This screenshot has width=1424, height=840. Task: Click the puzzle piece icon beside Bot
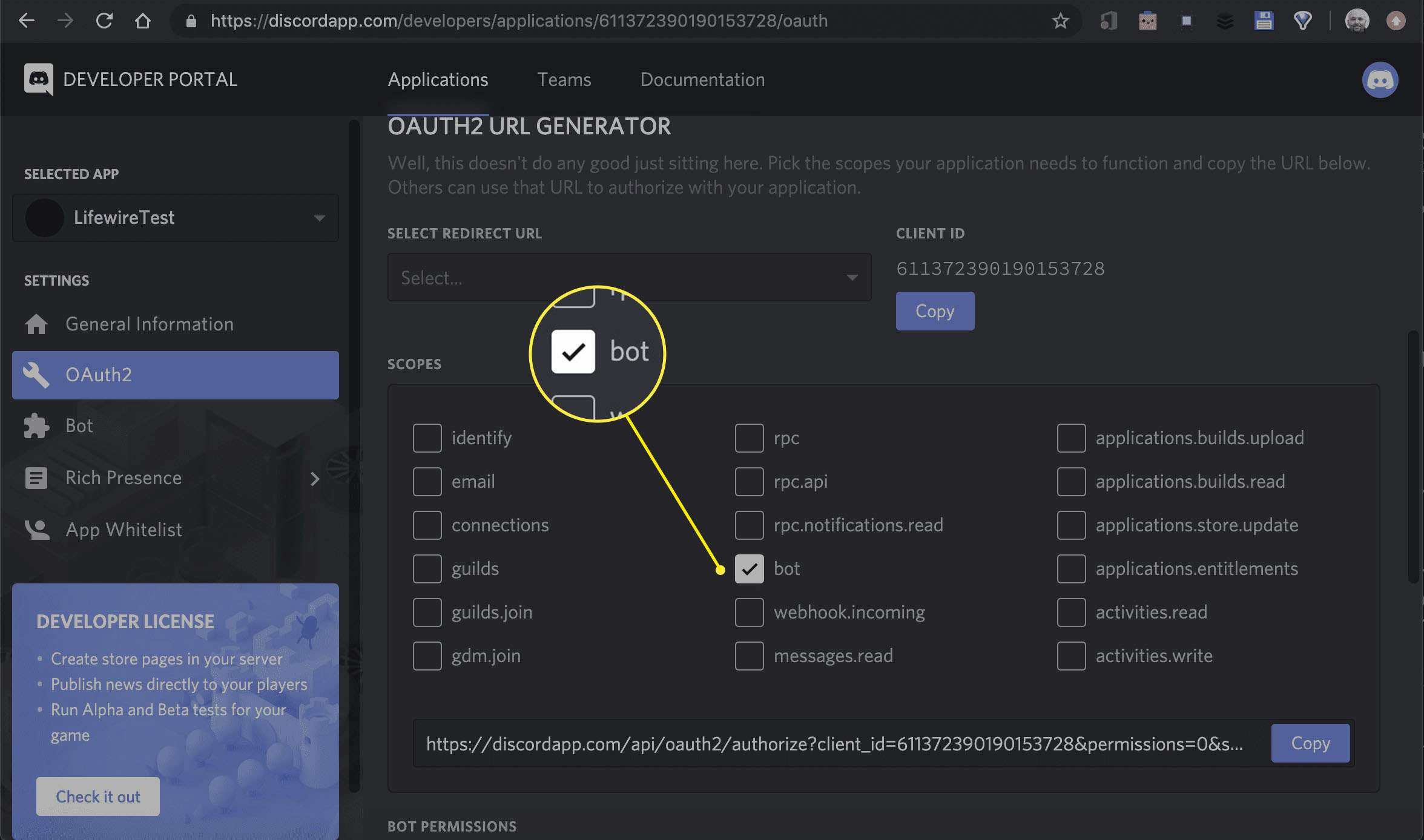tap(36, 426)
